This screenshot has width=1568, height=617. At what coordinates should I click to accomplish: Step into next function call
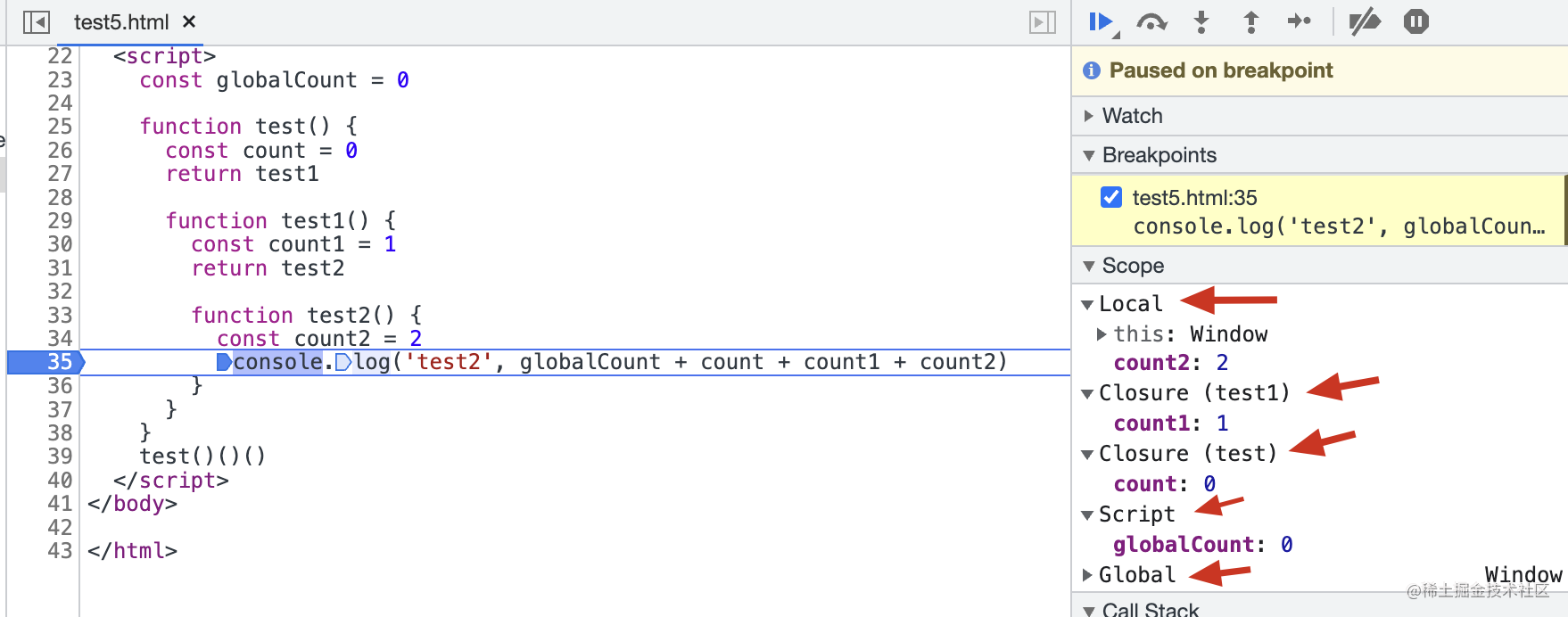pos(1201,22)
